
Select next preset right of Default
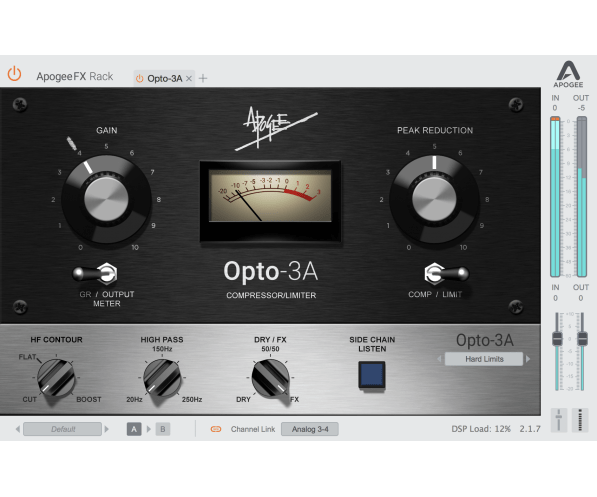(107, 429)
